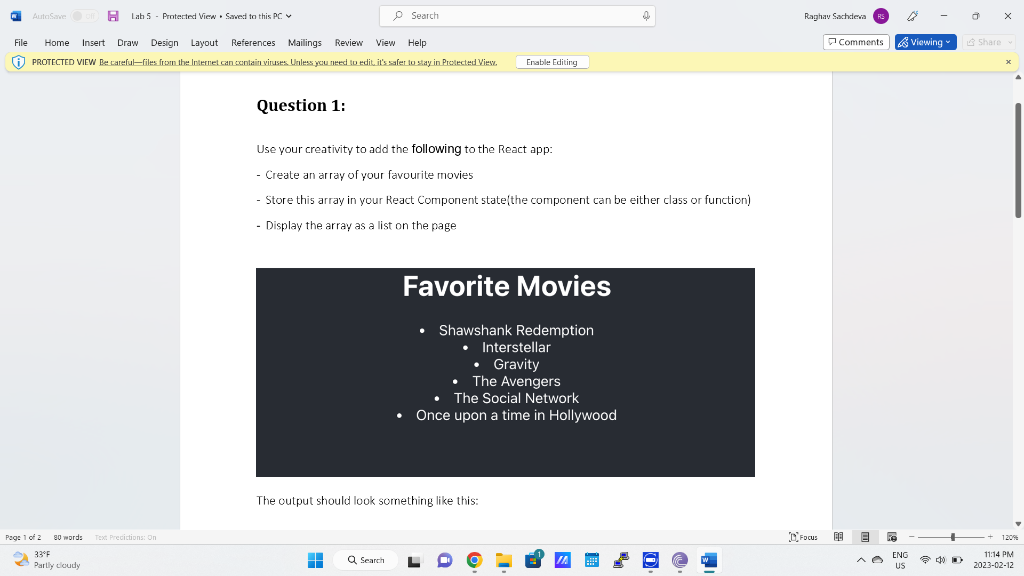Click the Enable Editing button
Screen dimensions: 1024x576
click(x=551, y=61)
